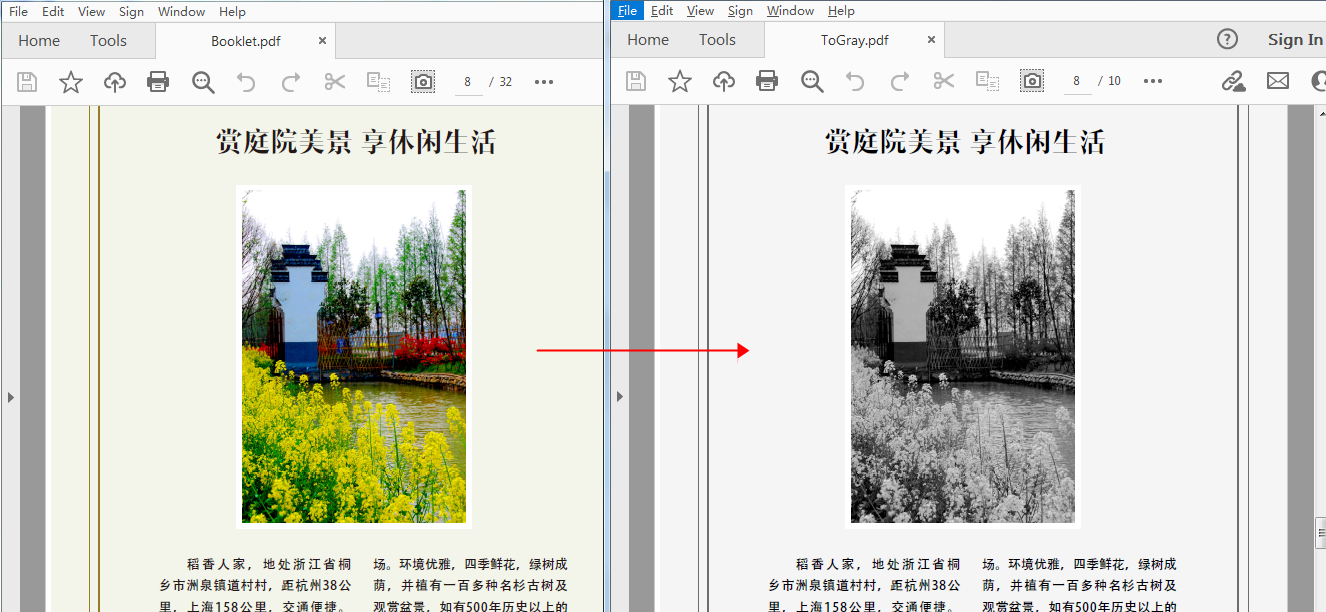Screen dimensions: 1326x612
Task: Take snapshot with camera icon in Booklet.pdf
Action: [x=423, y=82]
